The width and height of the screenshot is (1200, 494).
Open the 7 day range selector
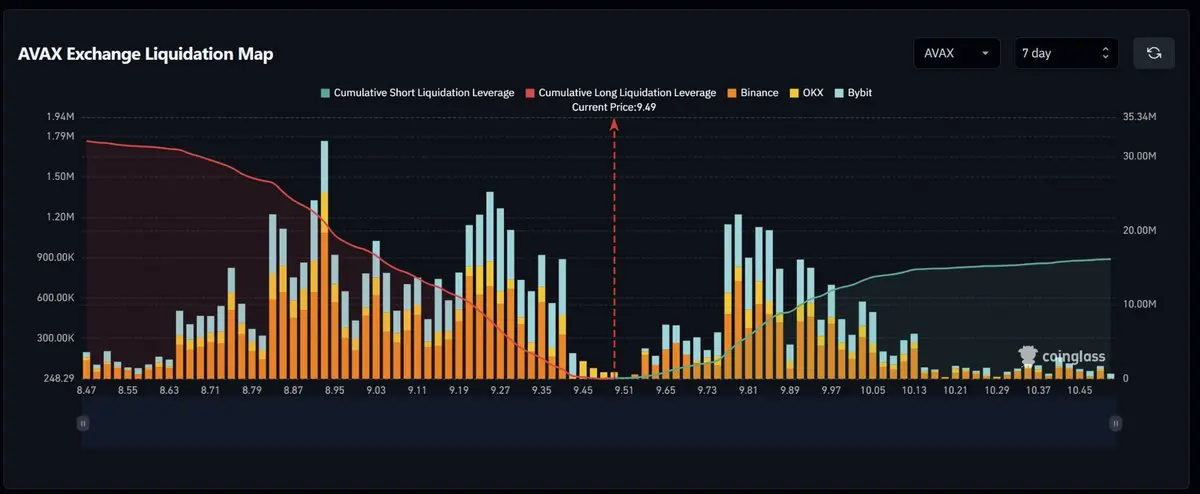click(1066, 53)
